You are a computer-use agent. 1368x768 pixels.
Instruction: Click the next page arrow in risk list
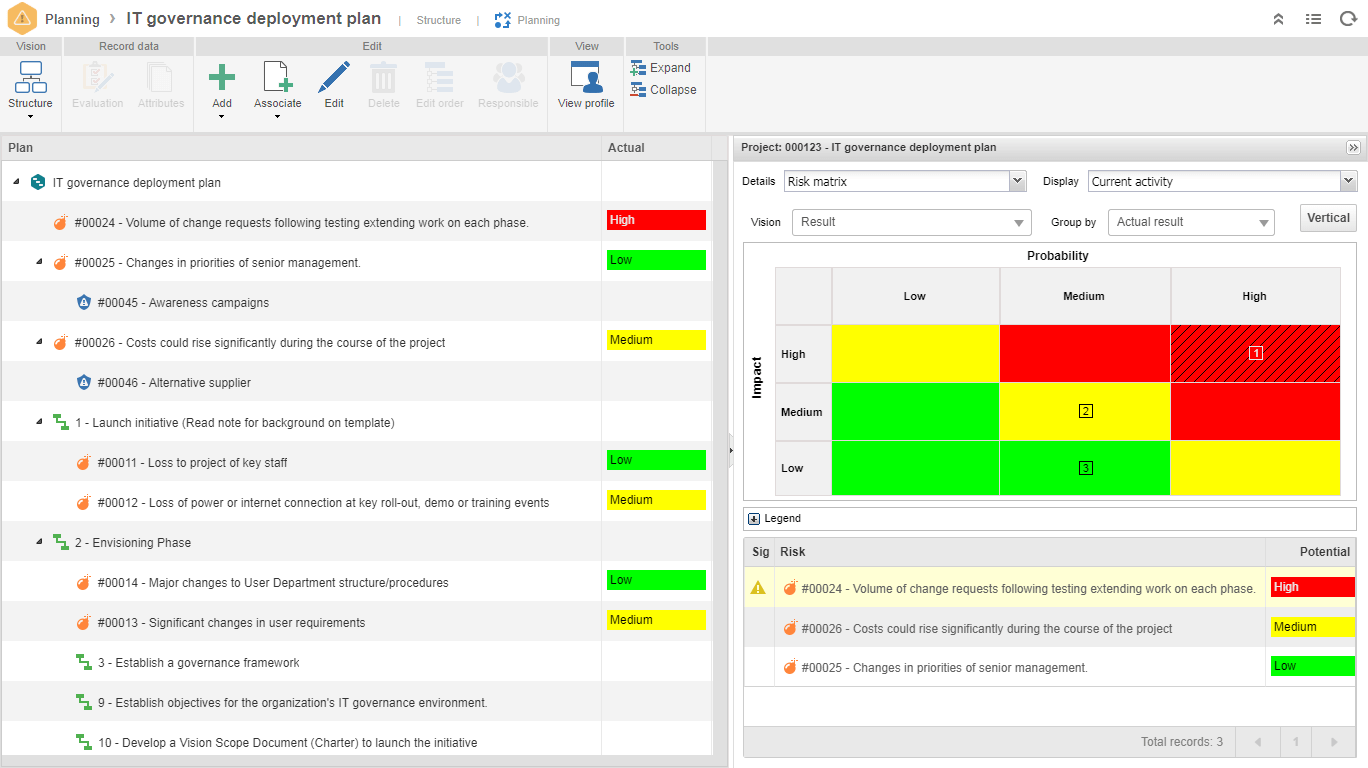pyautogui.click(x=1333, y=742)
